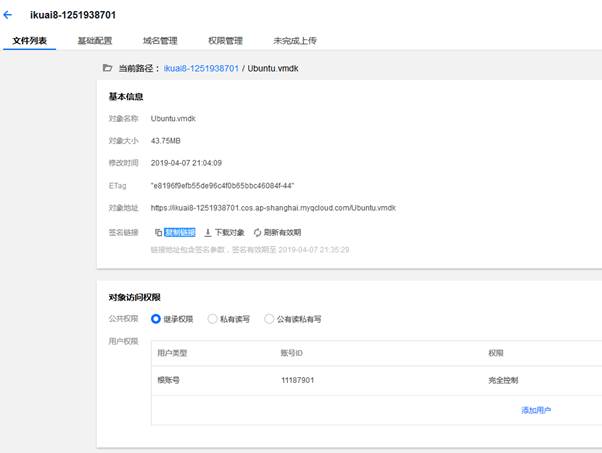This screenshot has width=602, height=453.
Task: Click the ikuai8-1251938701 breadcrumb link
Action: [x=201, y=68]
